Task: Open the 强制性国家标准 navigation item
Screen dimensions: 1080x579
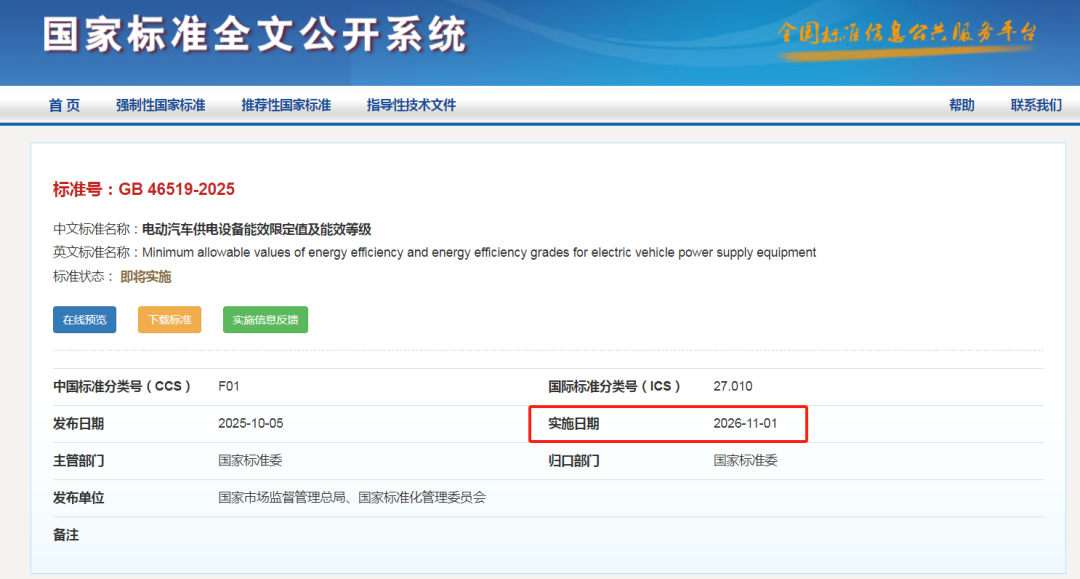Action: click(x=160, y=105)
